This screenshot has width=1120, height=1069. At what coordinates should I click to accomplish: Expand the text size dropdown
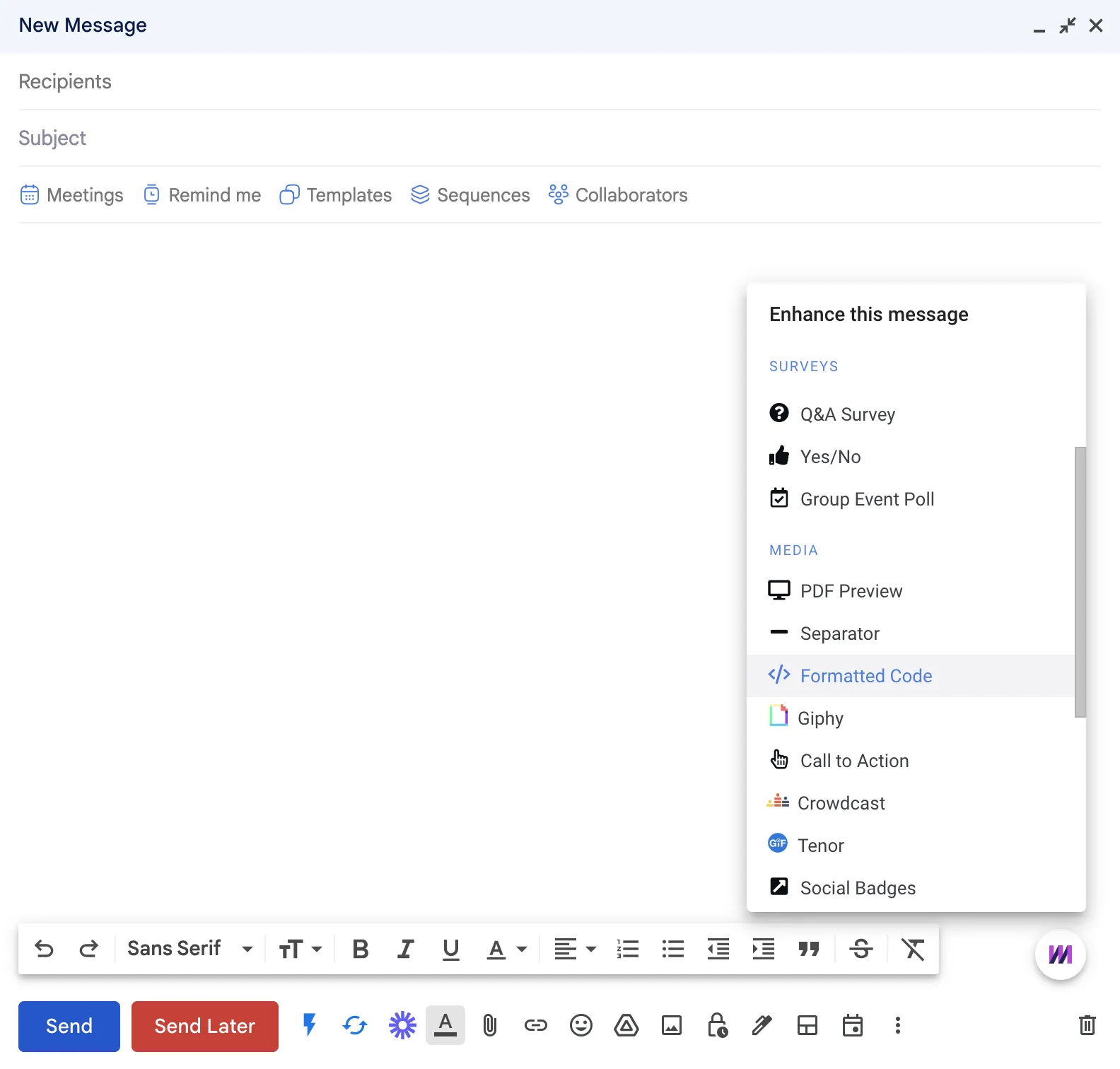[x=301, y=949]
